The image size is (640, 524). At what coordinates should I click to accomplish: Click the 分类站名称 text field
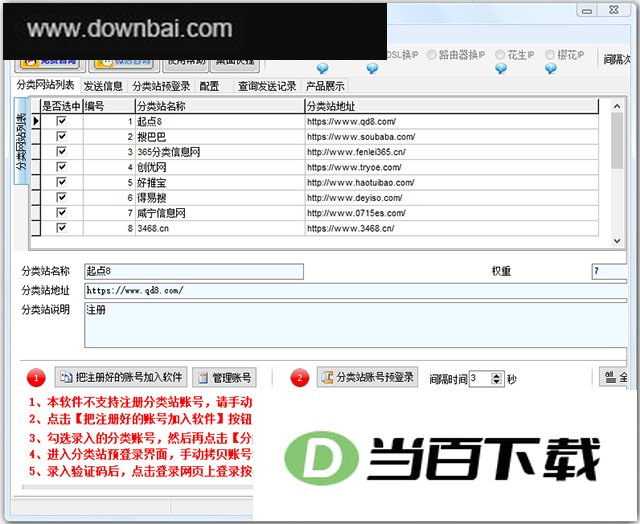194,271
